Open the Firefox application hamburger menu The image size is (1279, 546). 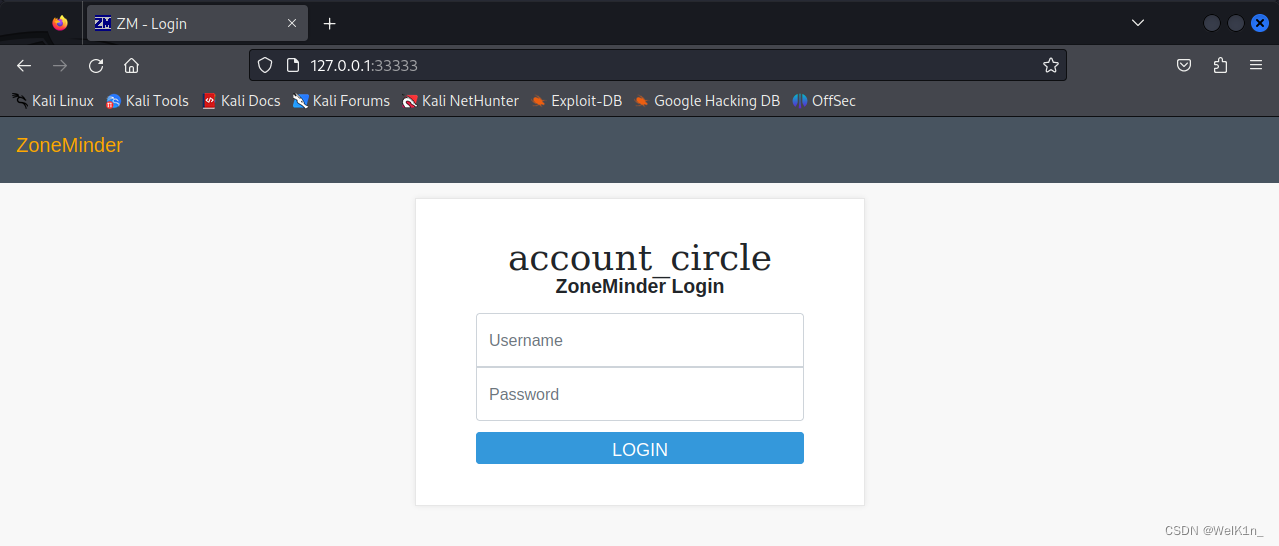pyautogui.click(x=1256, y=65)
